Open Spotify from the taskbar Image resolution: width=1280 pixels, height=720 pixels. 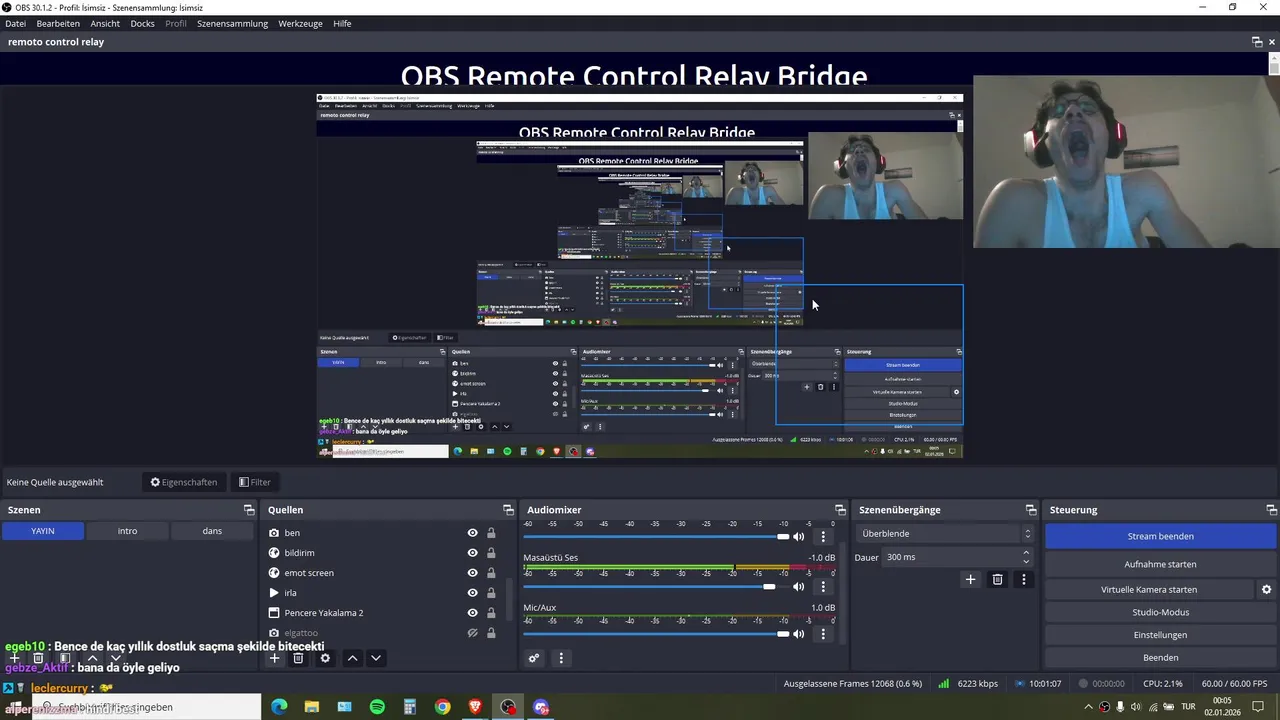[377, 707]
